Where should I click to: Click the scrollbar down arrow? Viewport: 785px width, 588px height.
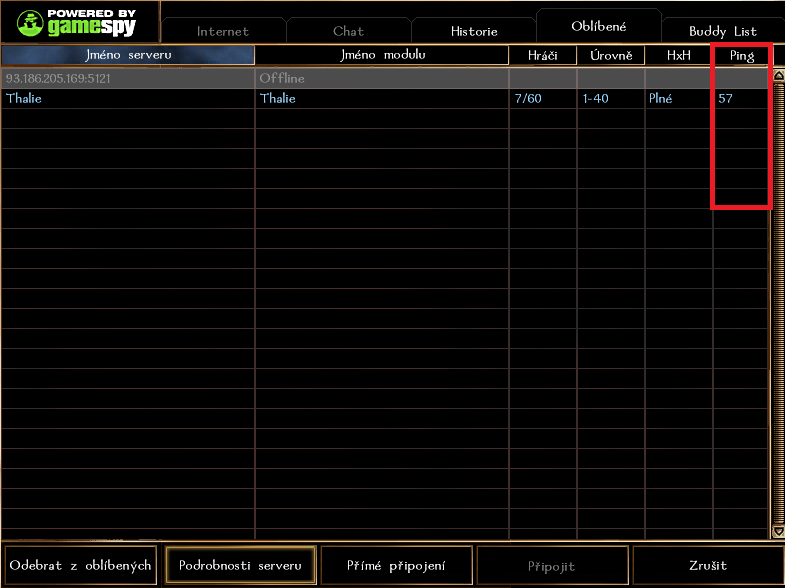tap(778, 531)
